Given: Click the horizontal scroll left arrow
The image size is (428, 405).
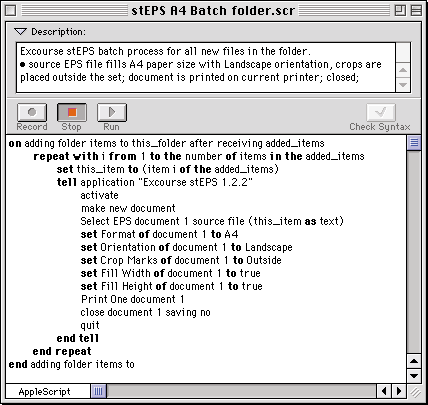Looking at the screenshot, I should (x=384, y=391).
